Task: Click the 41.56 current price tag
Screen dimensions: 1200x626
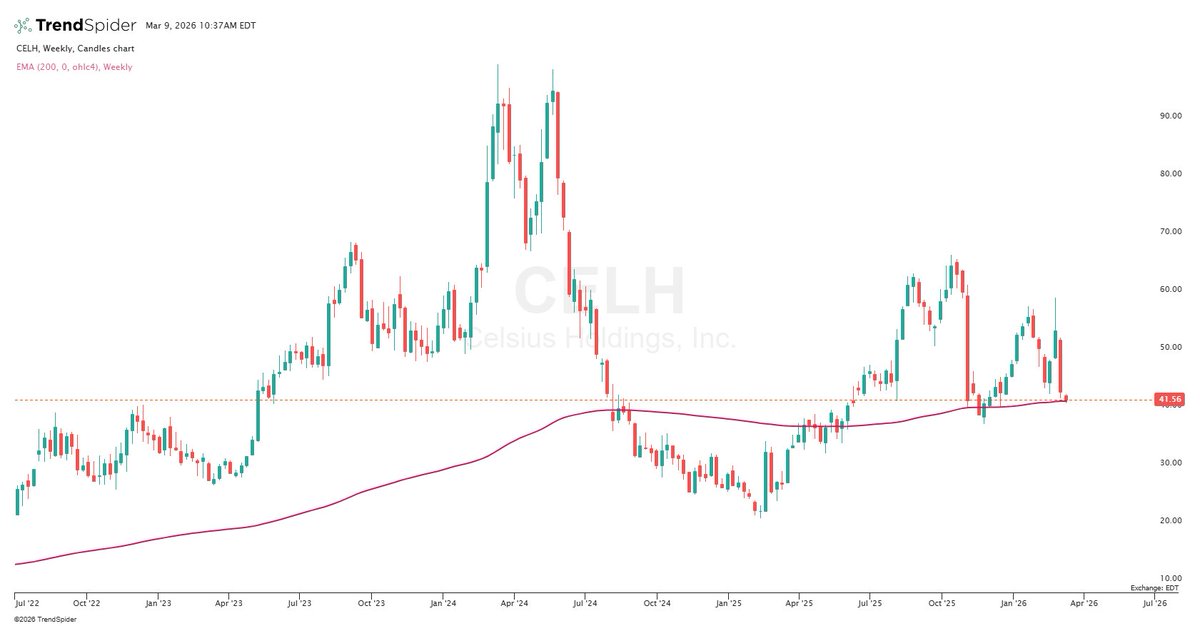Action: (x=1169, y=400)
